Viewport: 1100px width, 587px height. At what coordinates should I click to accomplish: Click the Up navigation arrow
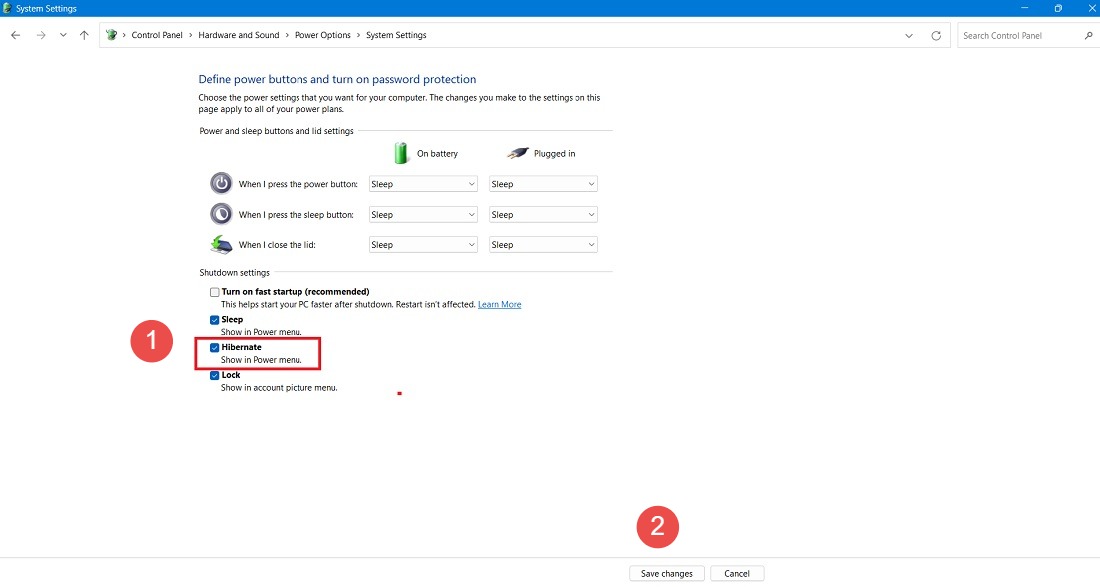[x=84, y=34]
